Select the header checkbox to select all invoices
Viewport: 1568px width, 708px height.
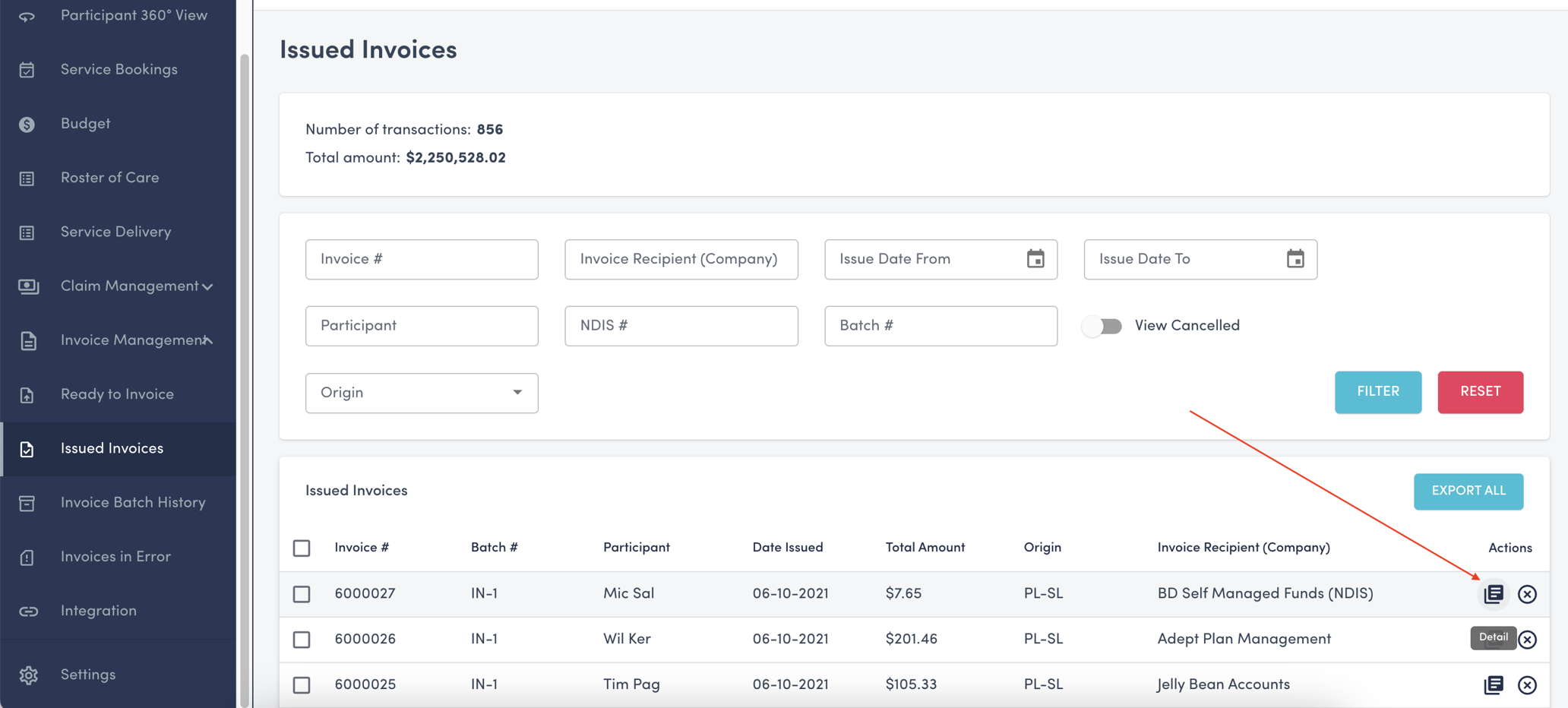(302, 548)
